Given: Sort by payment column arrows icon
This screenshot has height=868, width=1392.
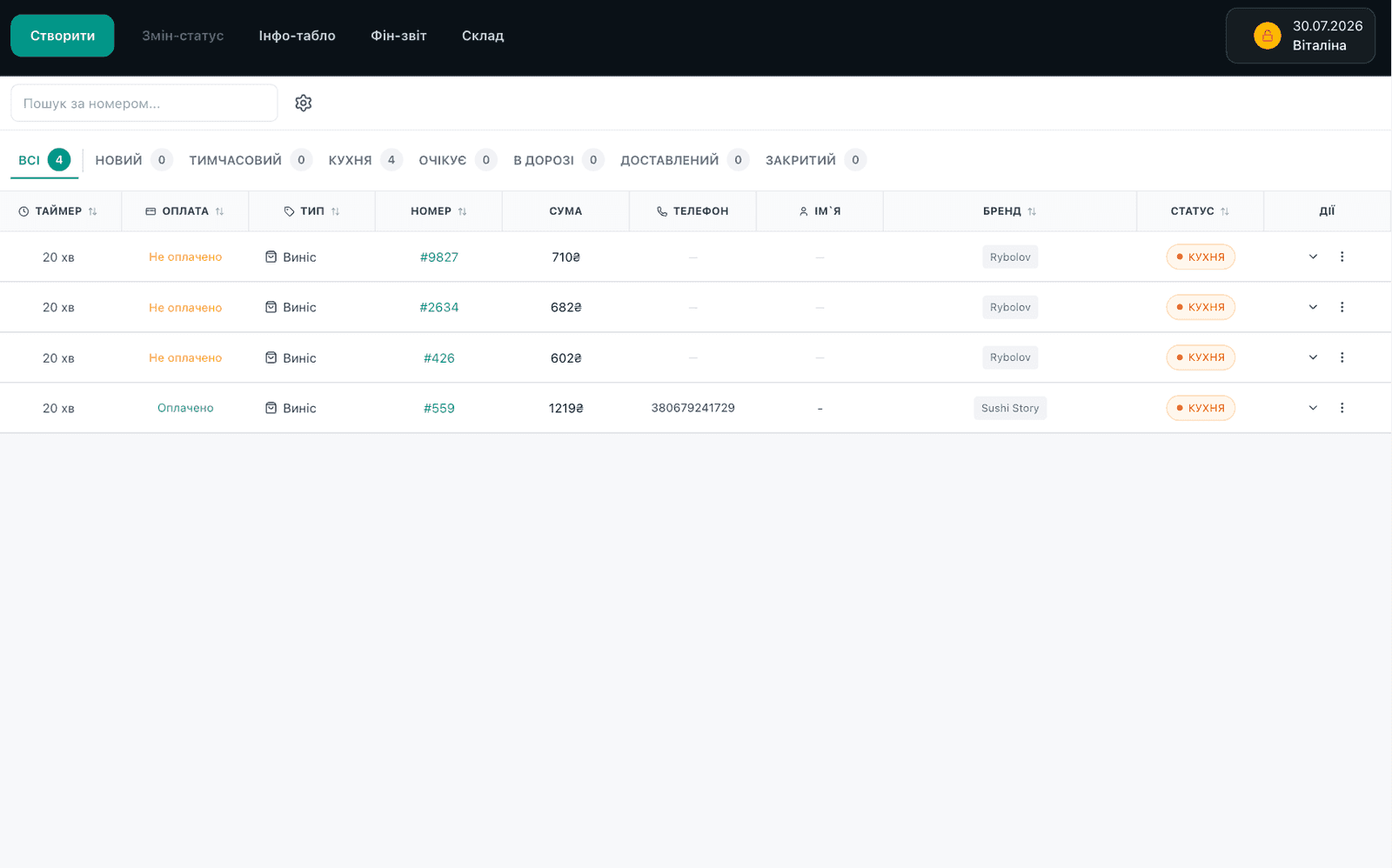Looking at the screenshot, I should click(220, 211).
